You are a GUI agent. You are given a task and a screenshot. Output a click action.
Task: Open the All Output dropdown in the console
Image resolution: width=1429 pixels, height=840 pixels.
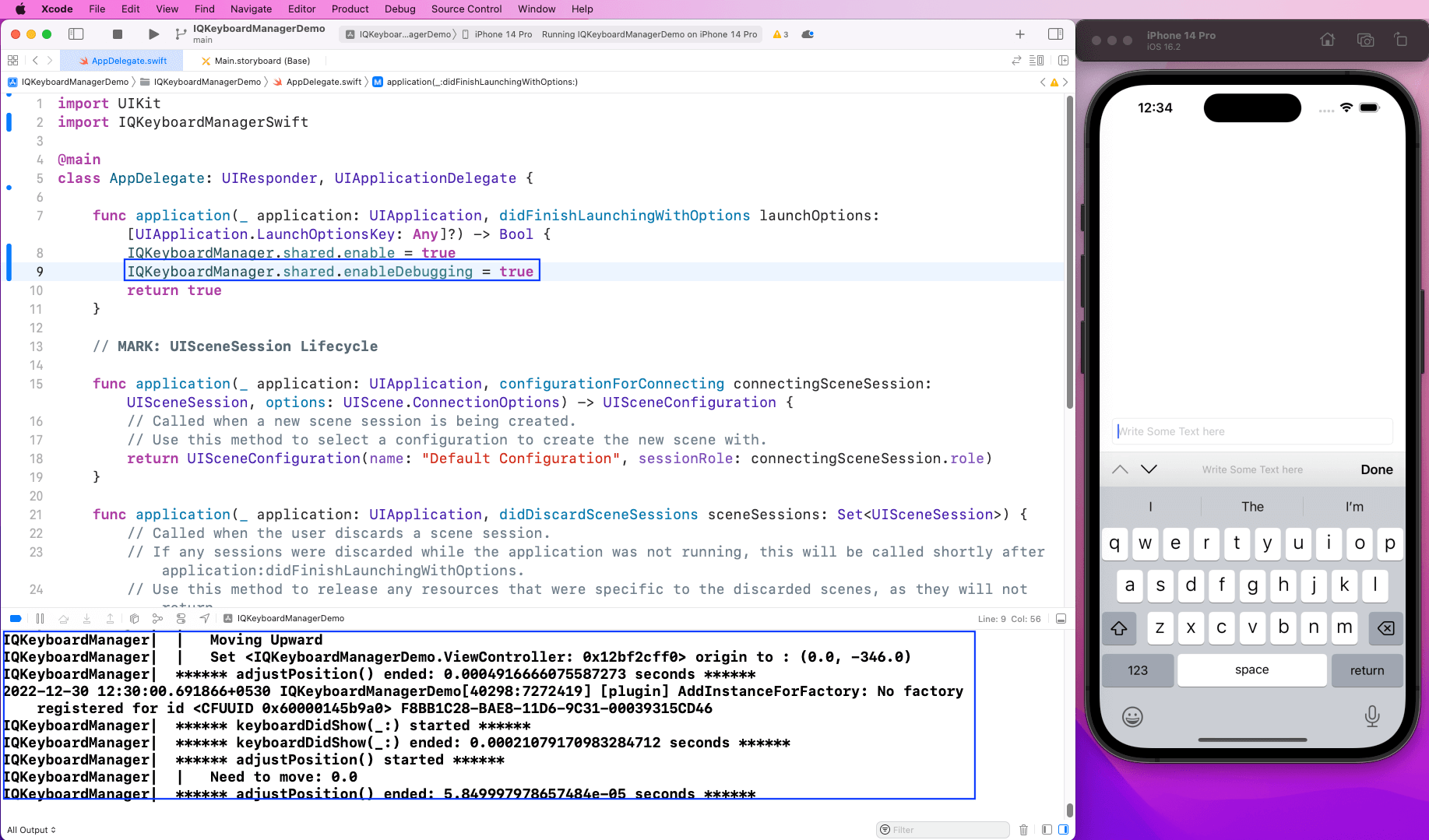[x=30, y=829]
